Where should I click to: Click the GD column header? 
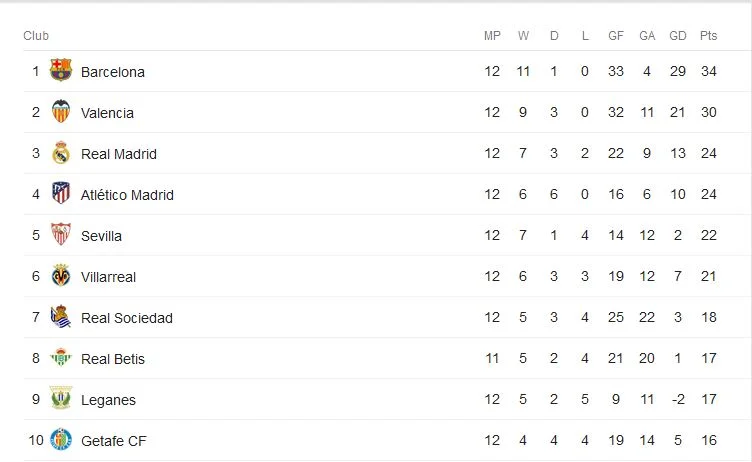(x=678, y=36)
